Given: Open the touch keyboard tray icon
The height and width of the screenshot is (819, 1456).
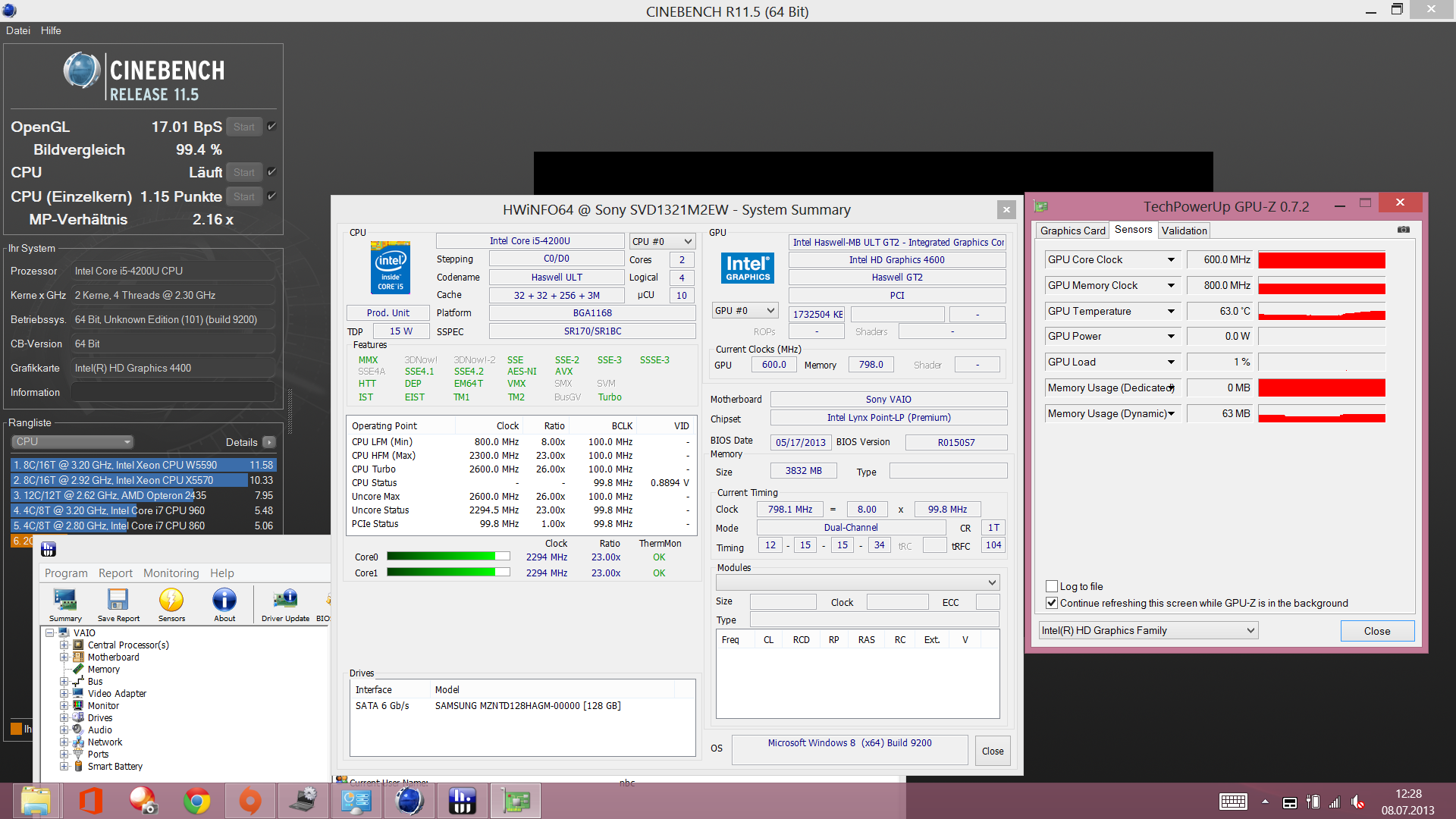Looking at the screenshot, I should click(x=1233, y=802).
